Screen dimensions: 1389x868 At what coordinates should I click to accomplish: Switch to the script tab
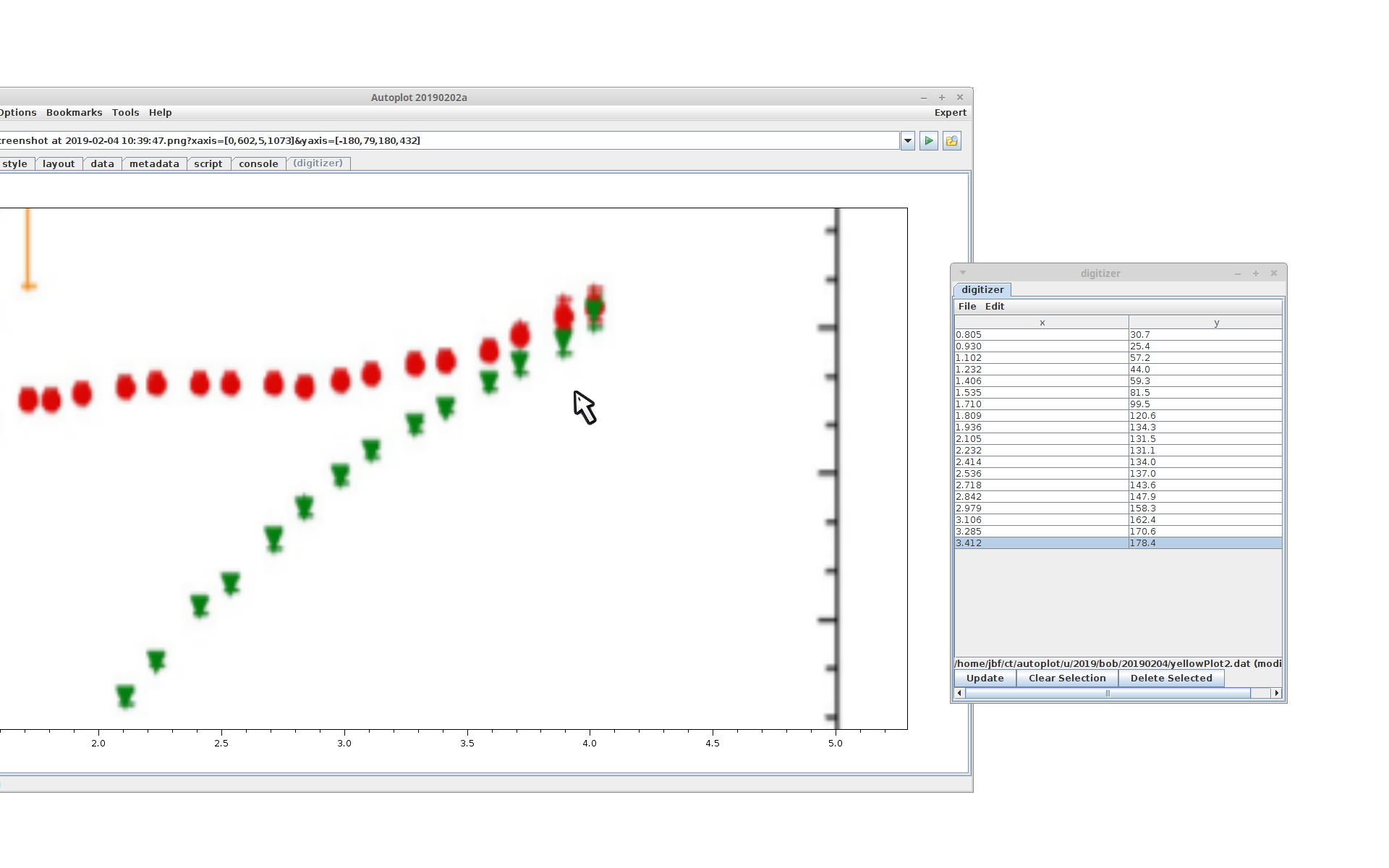(x=208, y=164)
